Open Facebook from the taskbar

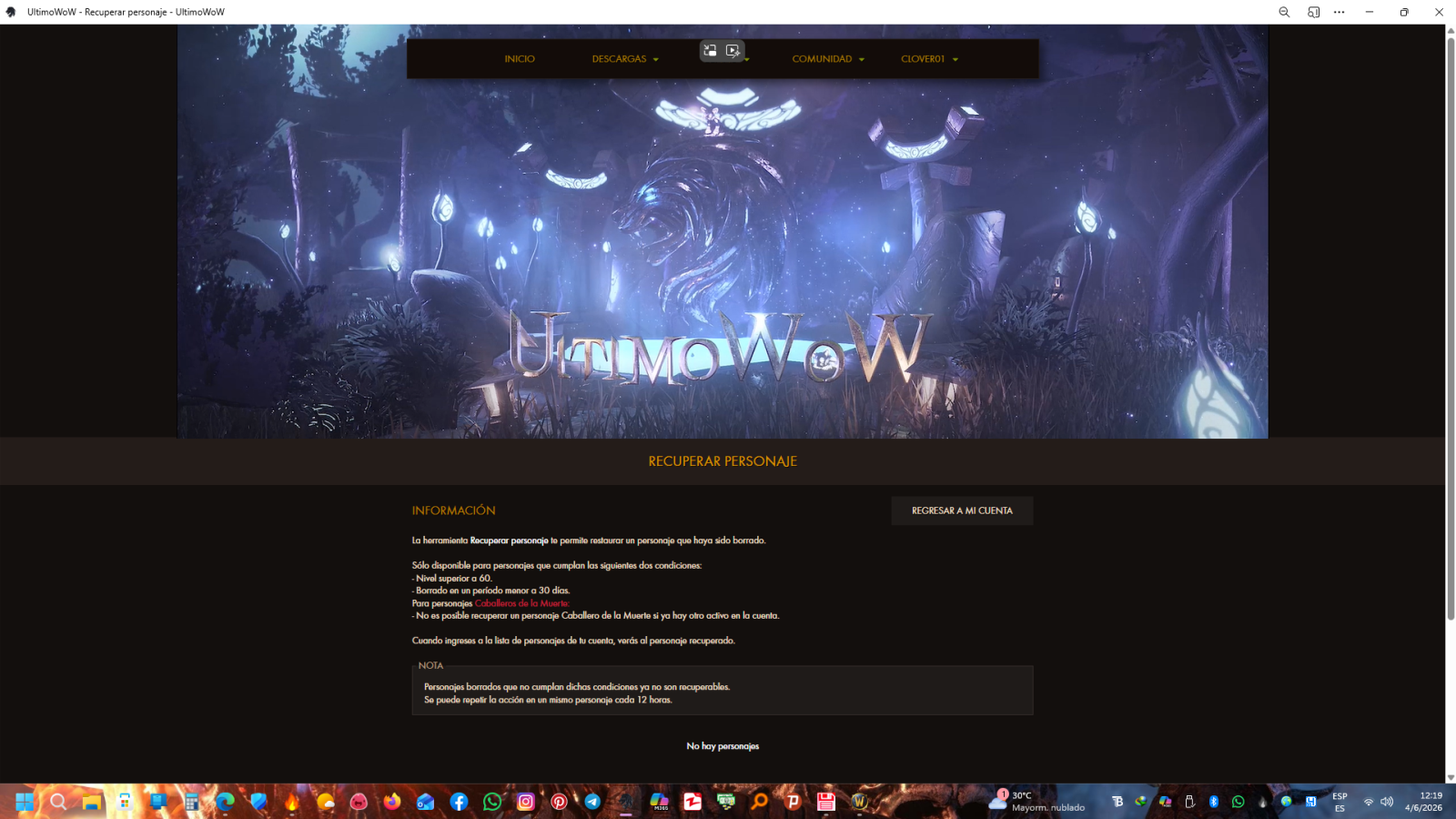coord(459,802)
